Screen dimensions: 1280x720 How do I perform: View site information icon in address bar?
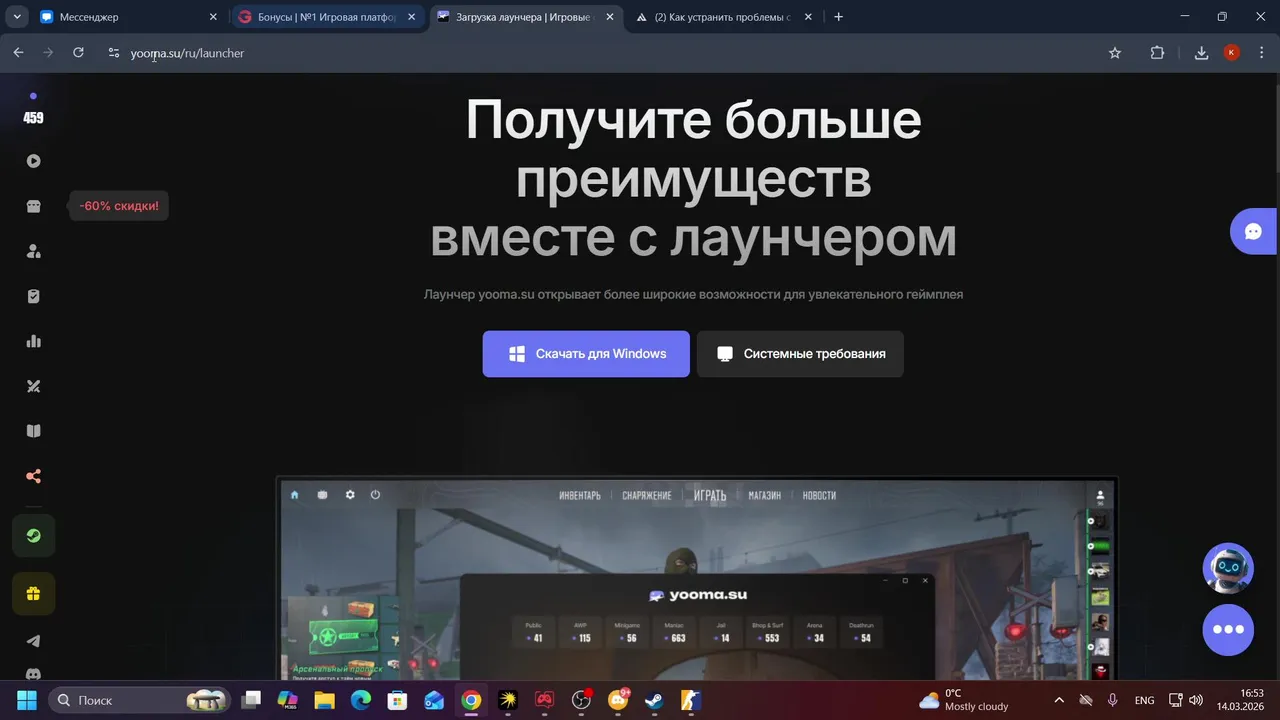[x=114, y=53]
